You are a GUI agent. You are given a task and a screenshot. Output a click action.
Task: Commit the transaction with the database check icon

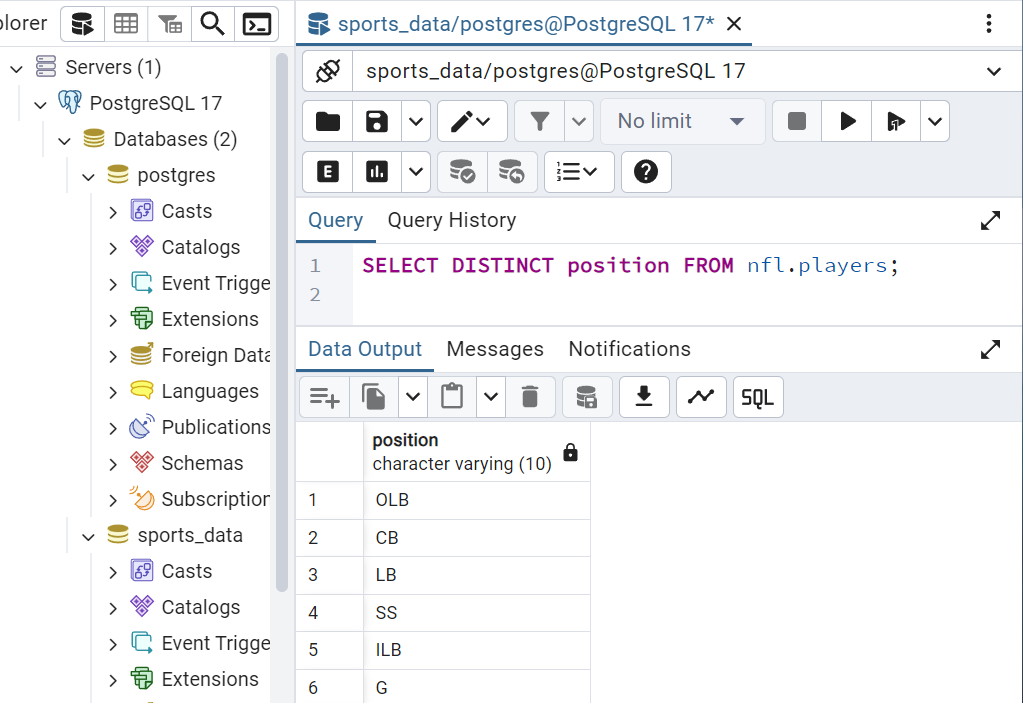(x=463, y=172)
